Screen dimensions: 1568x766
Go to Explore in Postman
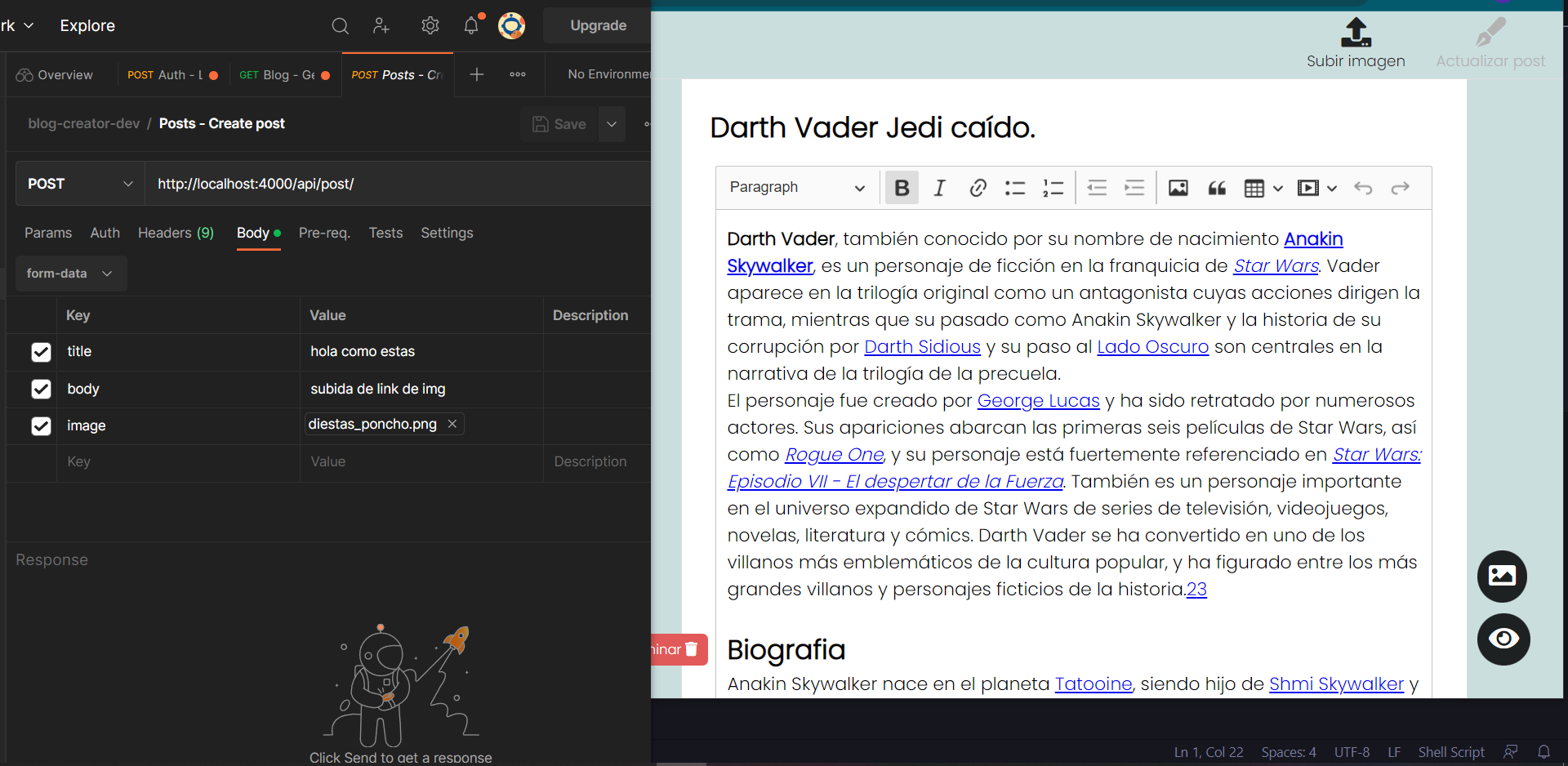tap(87, 25)
